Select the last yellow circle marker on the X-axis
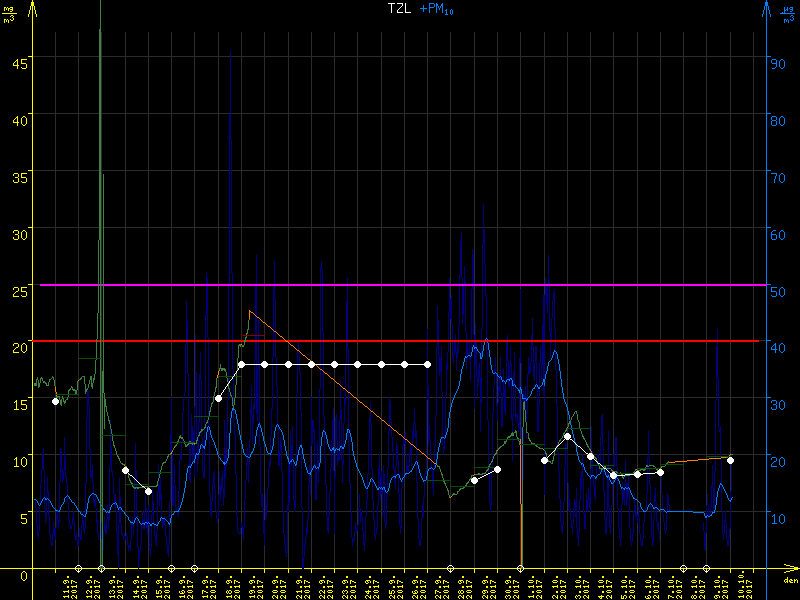 click(x=707, y=568)
